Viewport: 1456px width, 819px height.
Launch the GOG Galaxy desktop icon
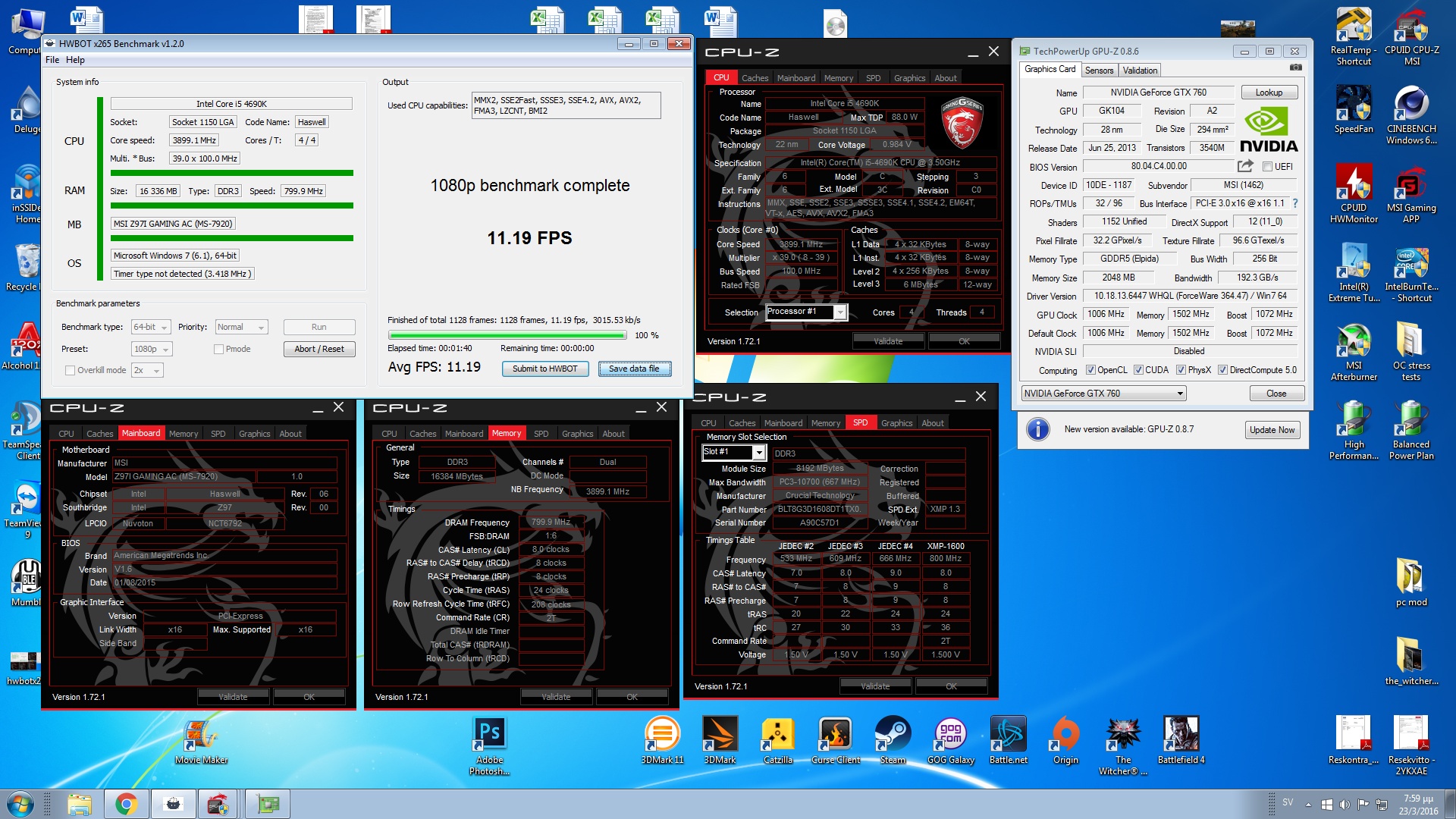[950, 739]
